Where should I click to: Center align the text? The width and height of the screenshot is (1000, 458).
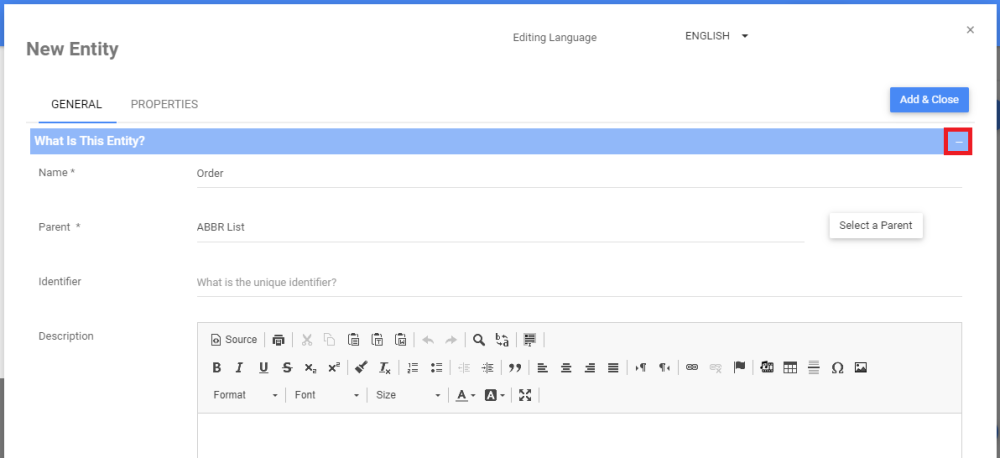coord(566,368)
